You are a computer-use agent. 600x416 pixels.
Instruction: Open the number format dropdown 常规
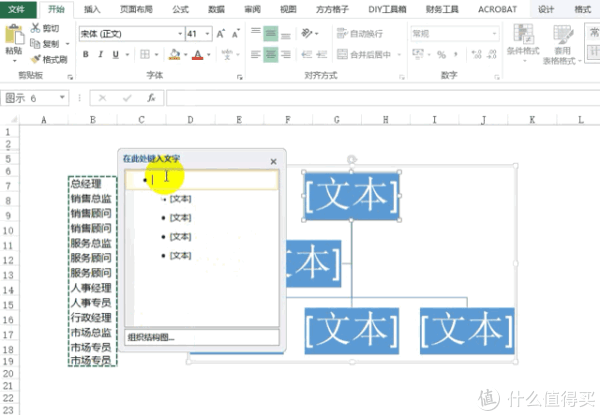coord(494,34)
